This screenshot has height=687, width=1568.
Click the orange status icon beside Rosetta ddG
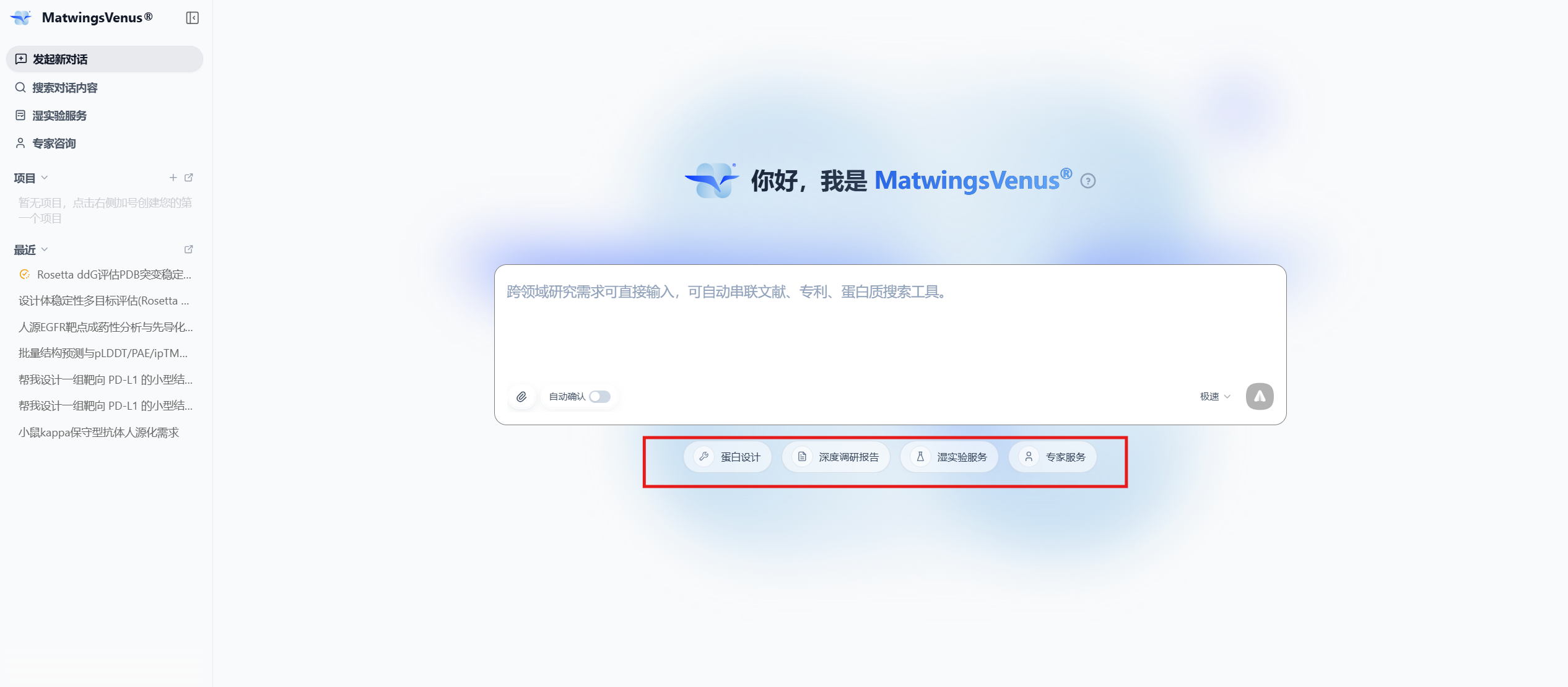[x=25, y=274]
